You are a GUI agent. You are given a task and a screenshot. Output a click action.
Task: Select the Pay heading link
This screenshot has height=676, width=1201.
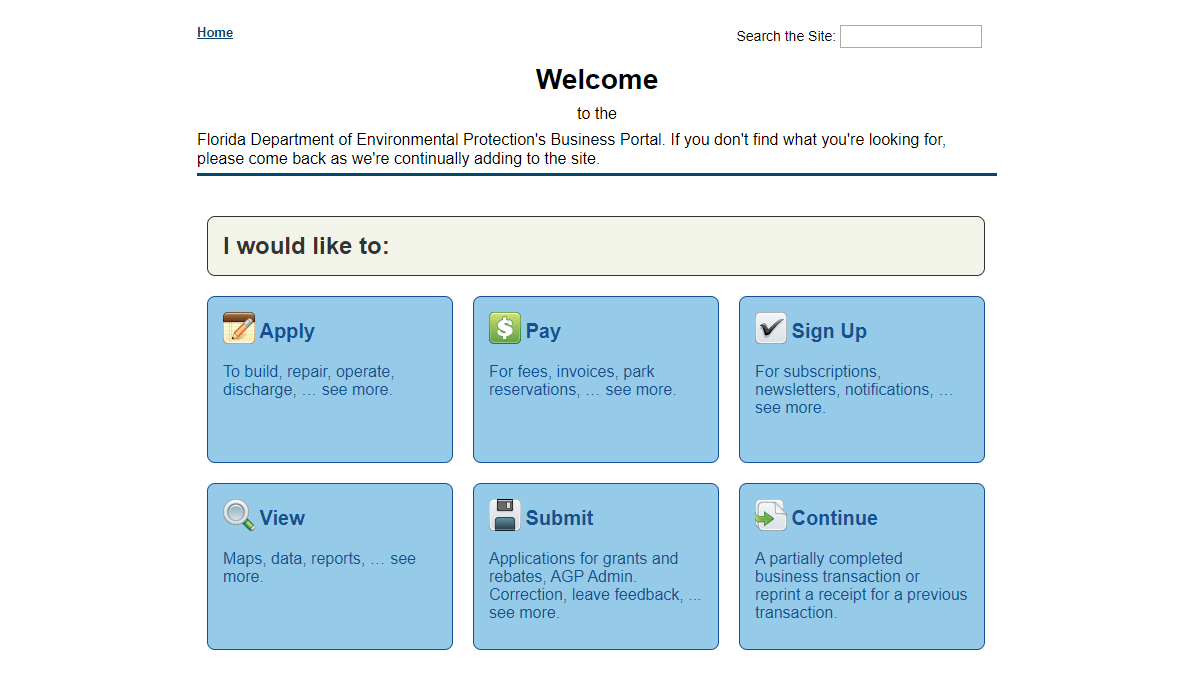543,331
